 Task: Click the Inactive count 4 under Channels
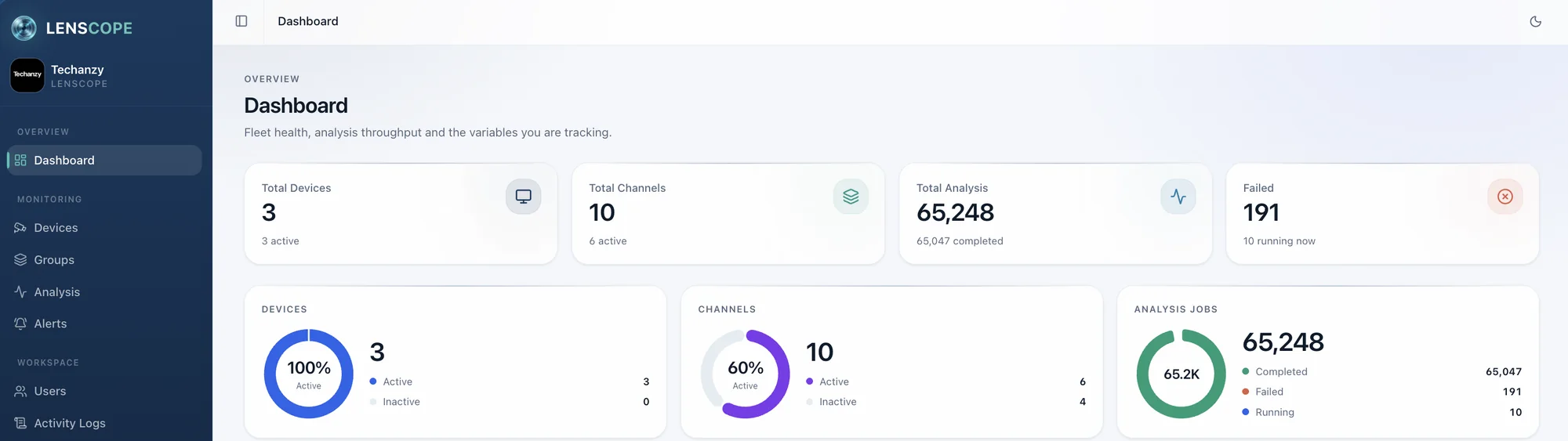tap(1083, 402)
